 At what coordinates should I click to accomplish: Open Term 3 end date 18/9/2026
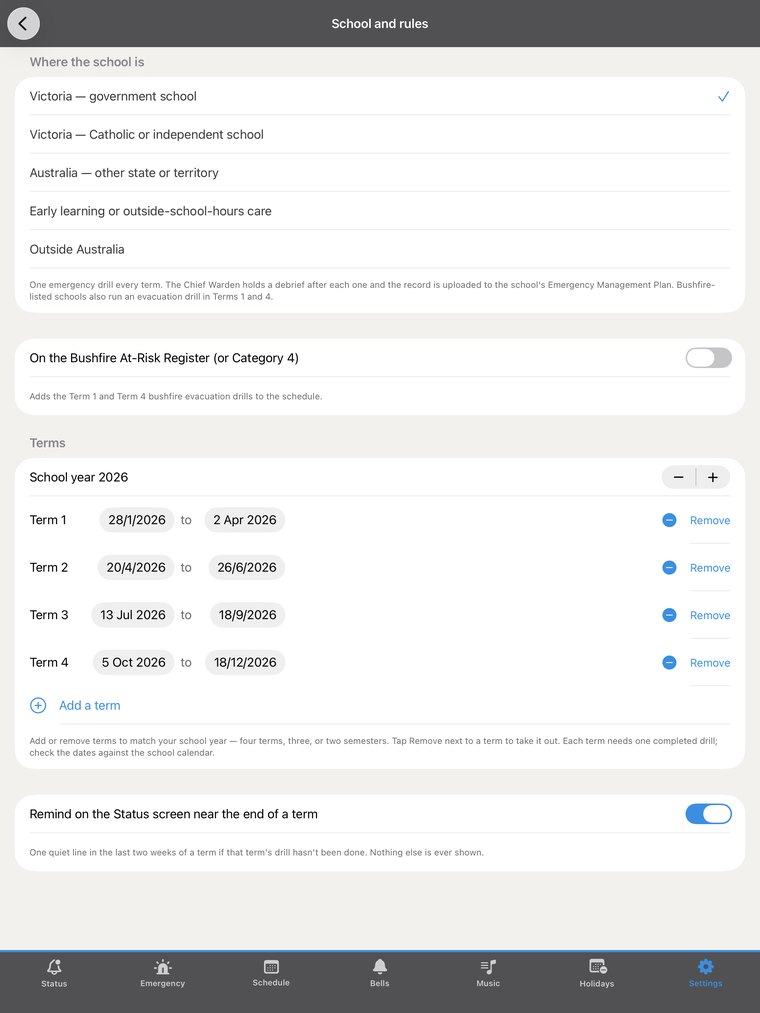pyautogui.click(x=248, y=615)
